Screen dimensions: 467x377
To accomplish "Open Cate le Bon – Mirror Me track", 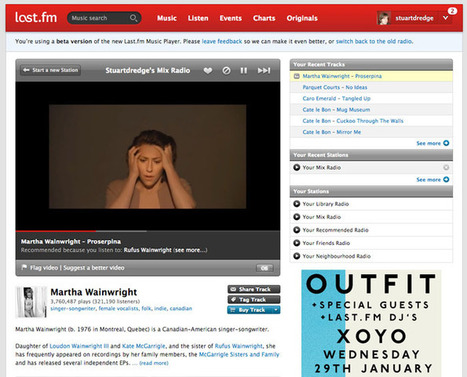I will tap(332, 132).
